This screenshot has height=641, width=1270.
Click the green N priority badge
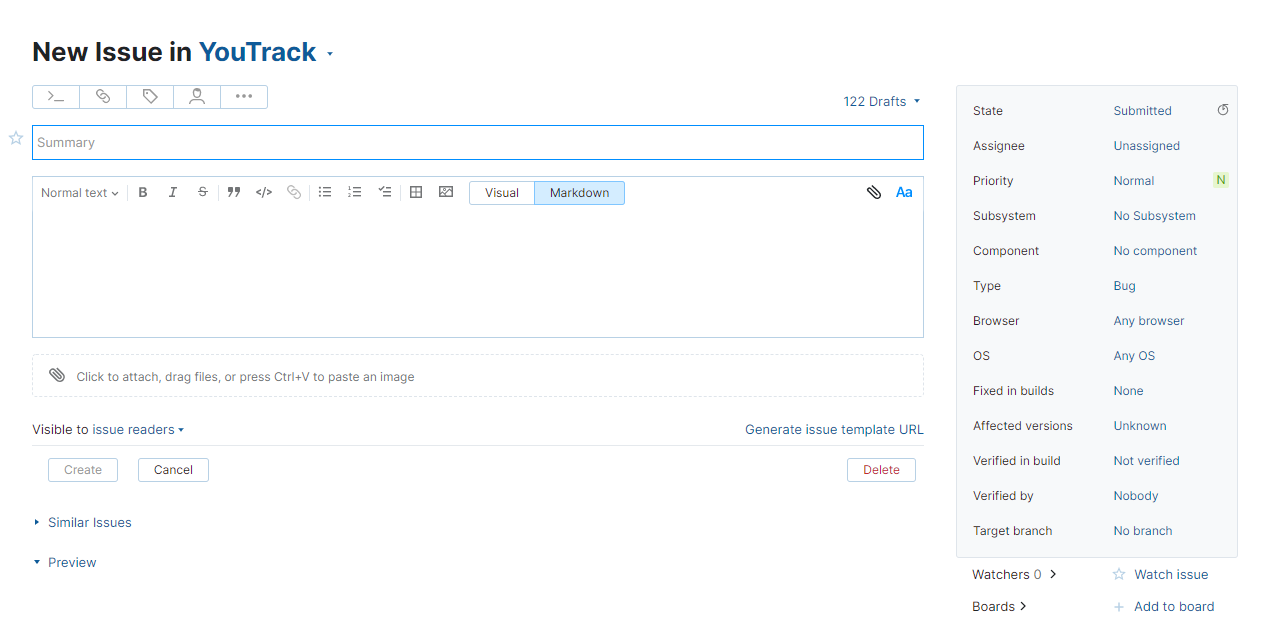click(1220, 180)
